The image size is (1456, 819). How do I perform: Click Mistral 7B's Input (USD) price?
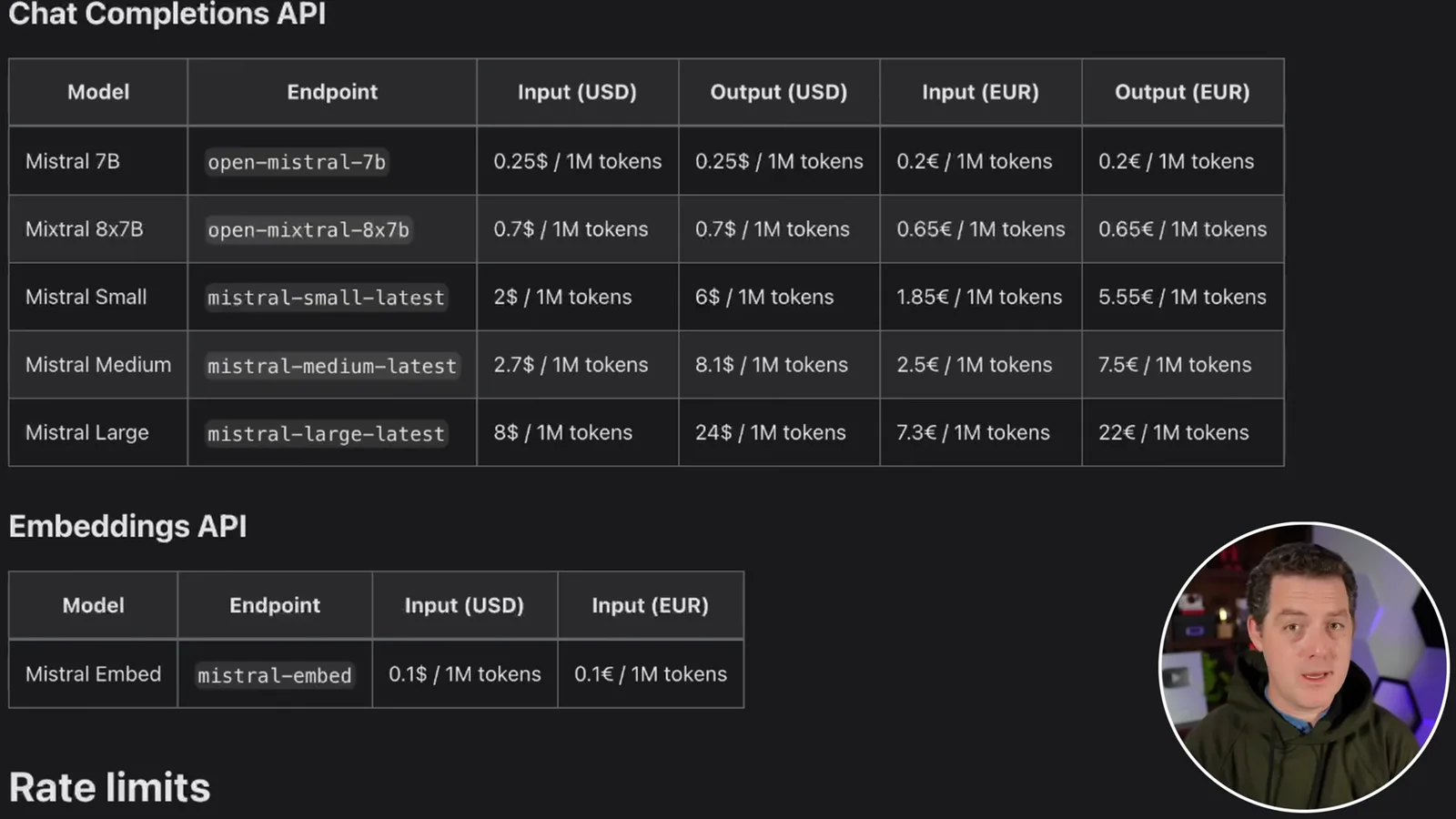578,161
